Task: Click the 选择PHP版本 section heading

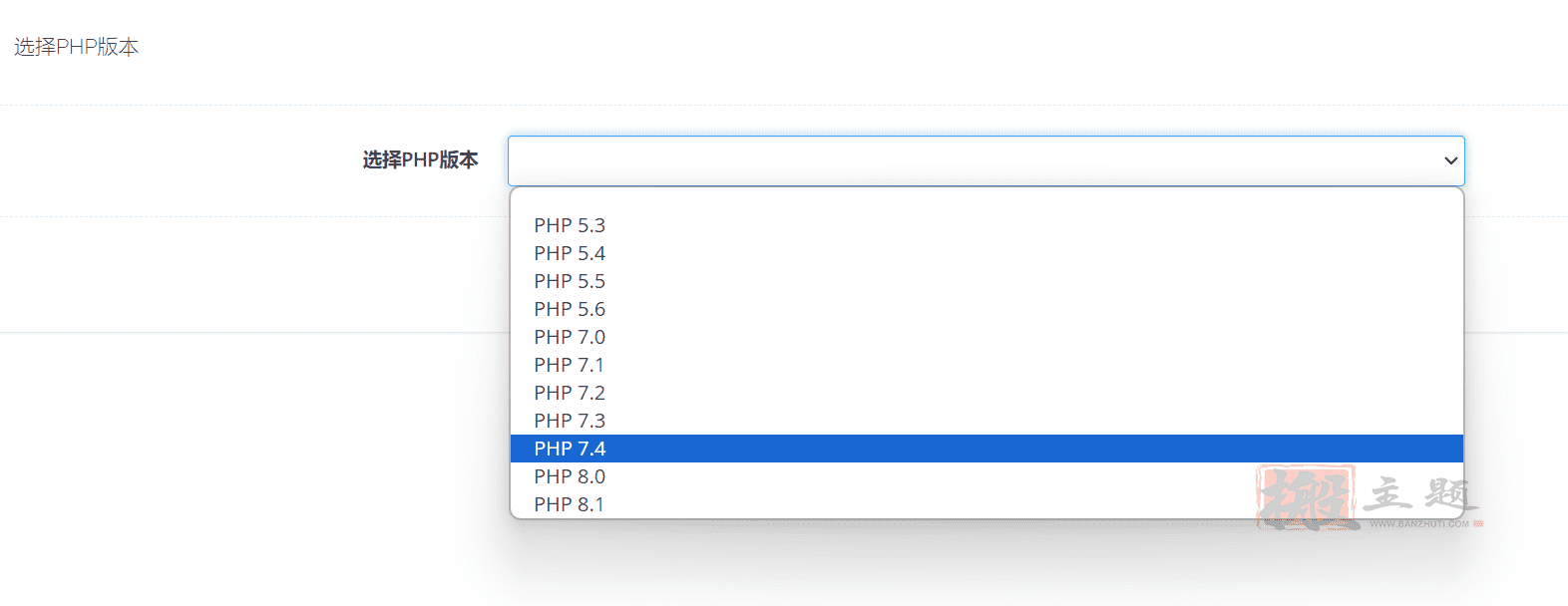Action: pyautogui.click(x=77, y=47)
